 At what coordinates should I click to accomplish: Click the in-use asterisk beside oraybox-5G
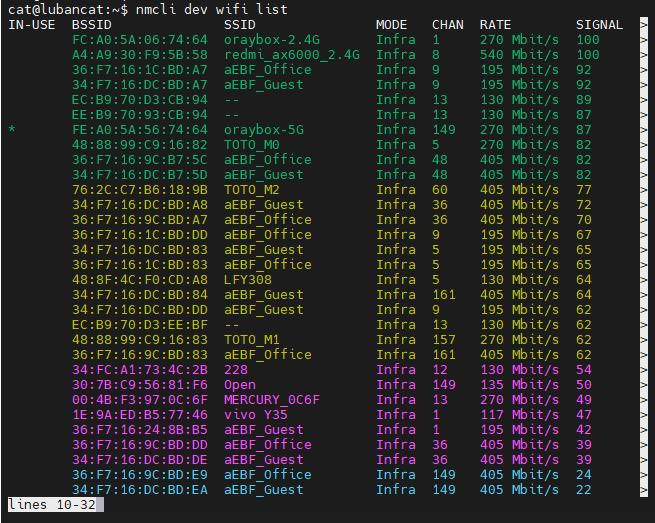click(12, 129)
